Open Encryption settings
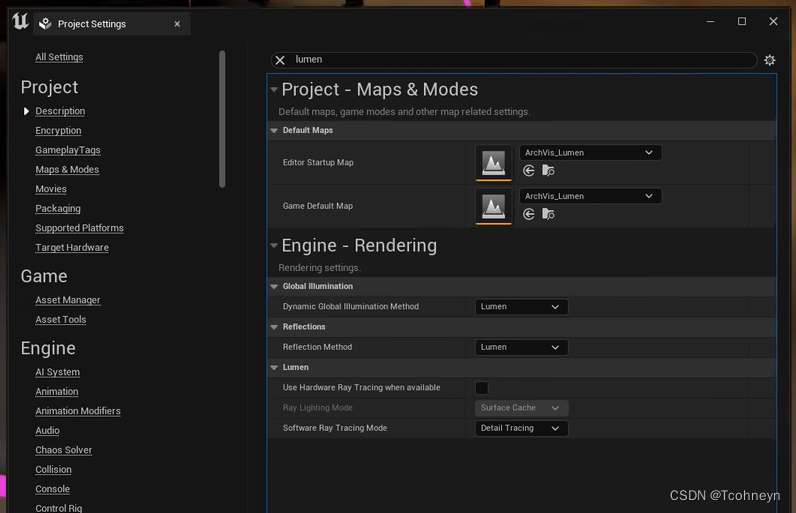Image resolution: width=796 pixels, height=513 pixels. [58, 131]
